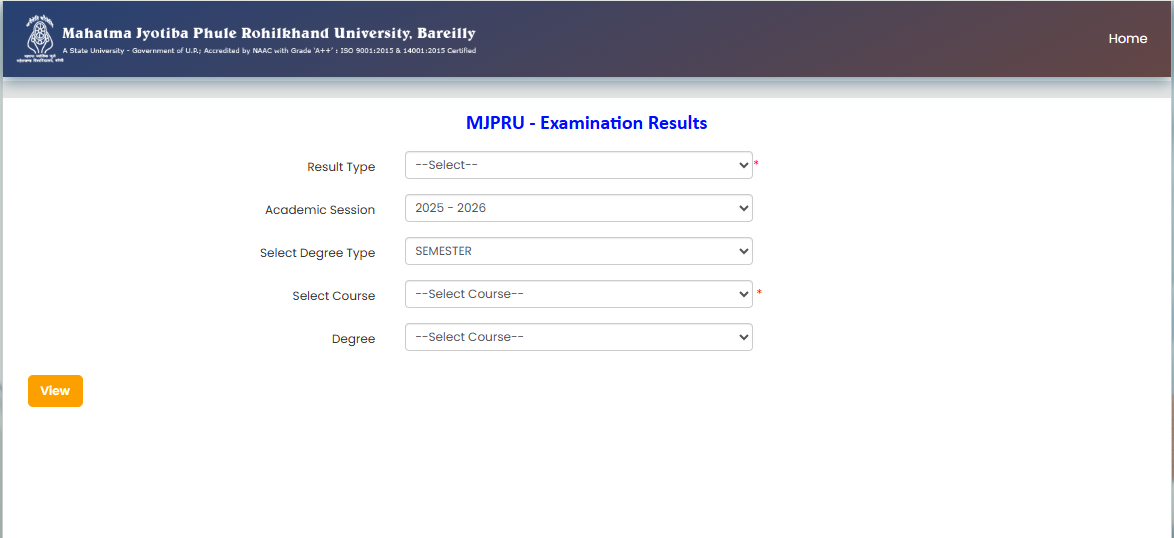Viewport: 1174px width, 538px height.
Task: Click the MJPRU - Examination Results heading
Action: (x=586, y=123)
